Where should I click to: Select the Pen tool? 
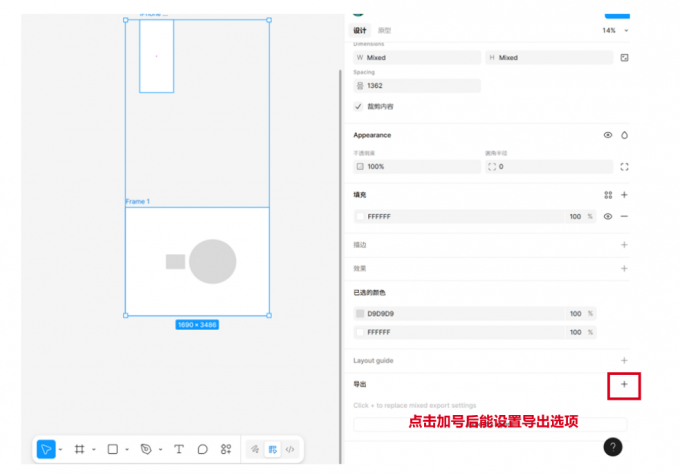[147, 449]
